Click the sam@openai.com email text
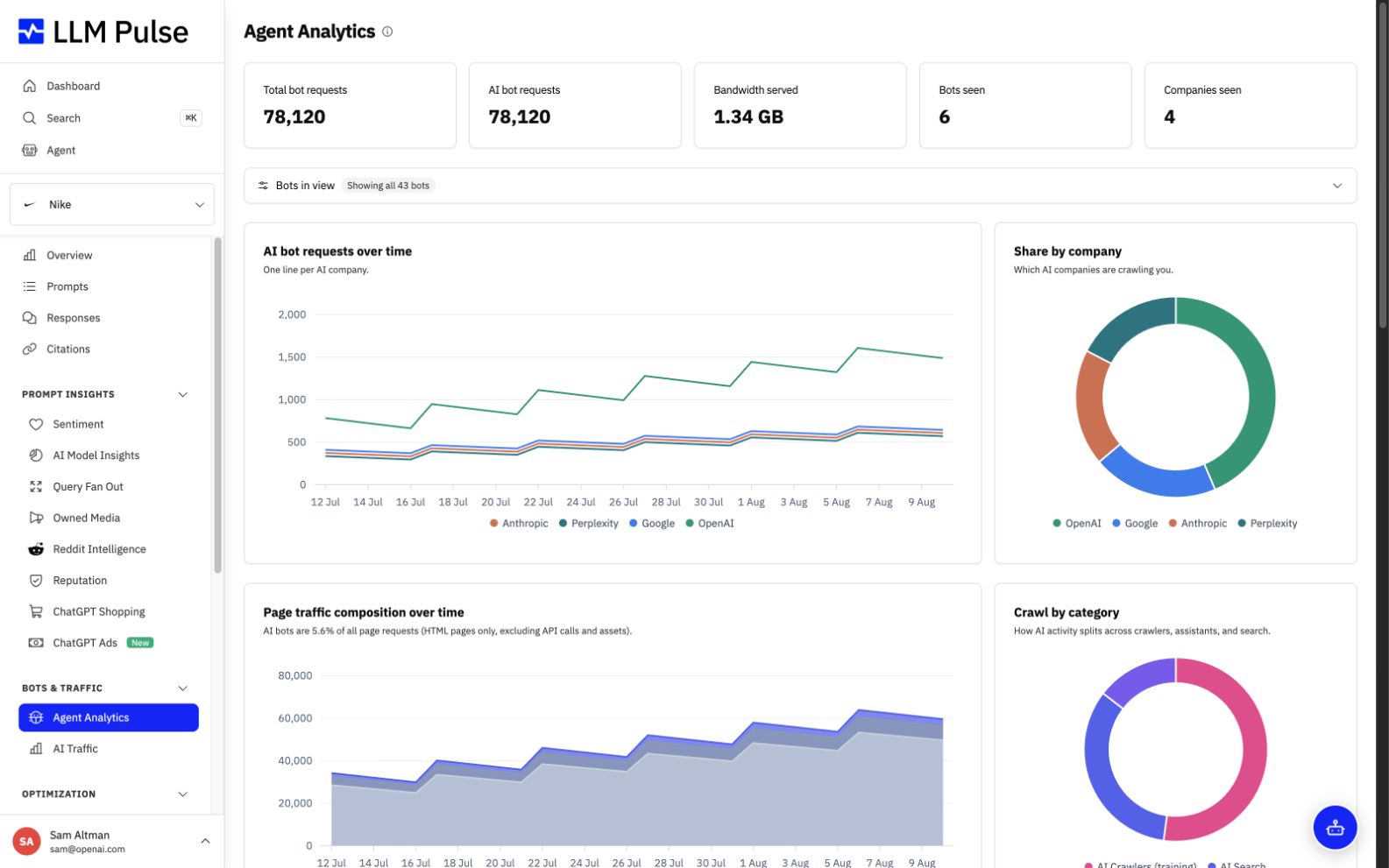This screenshot has height=868, width=1389. (88, 850)
